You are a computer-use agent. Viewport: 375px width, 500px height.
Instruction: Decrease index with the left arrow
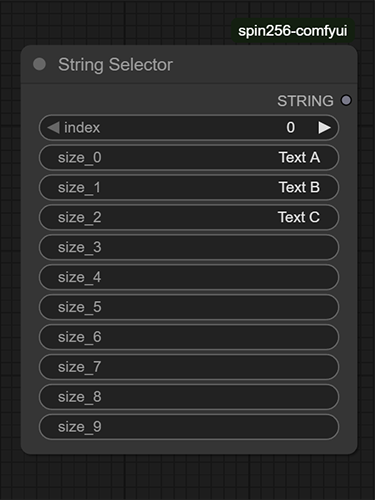pos(53,128)
